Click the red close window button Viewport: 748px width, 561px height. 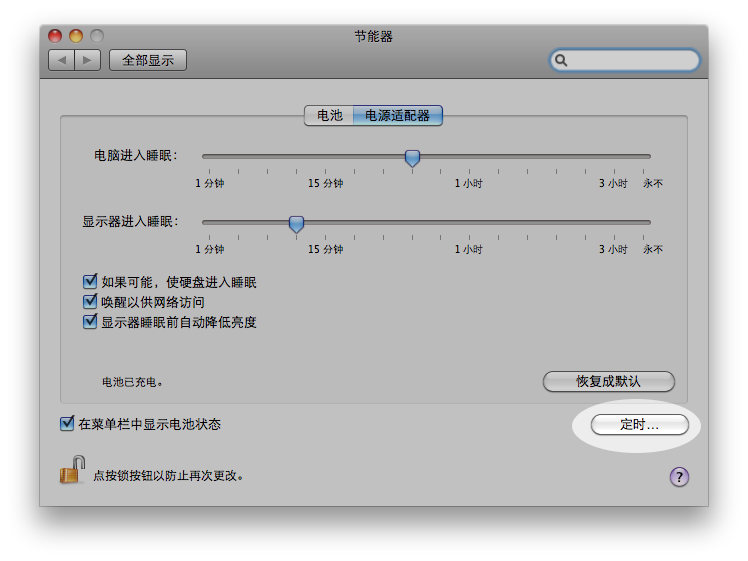pyautogui.click(x=55, y=36)
